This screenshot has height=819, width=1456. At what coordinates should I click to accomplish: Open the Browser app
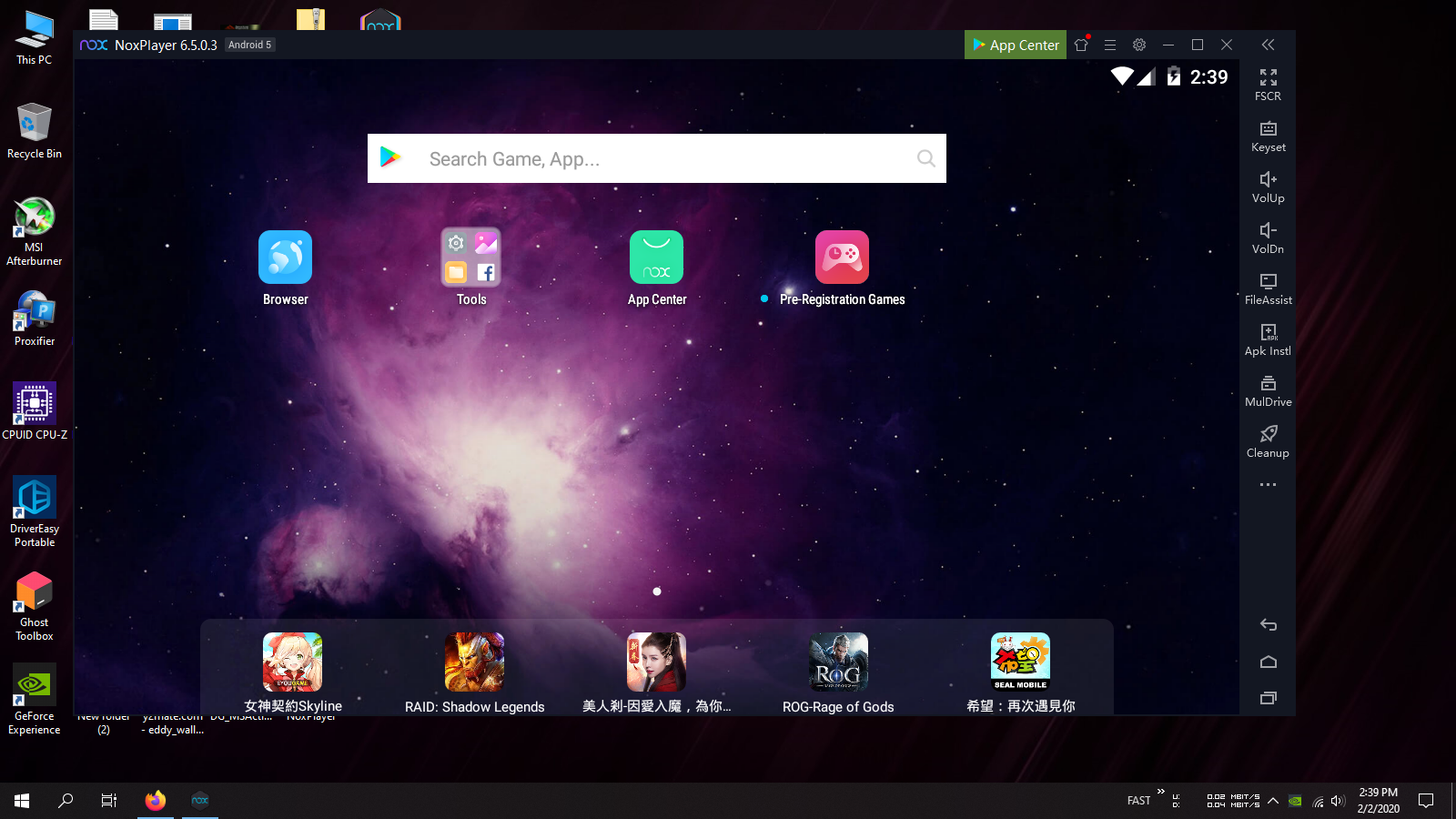(286, 268)
